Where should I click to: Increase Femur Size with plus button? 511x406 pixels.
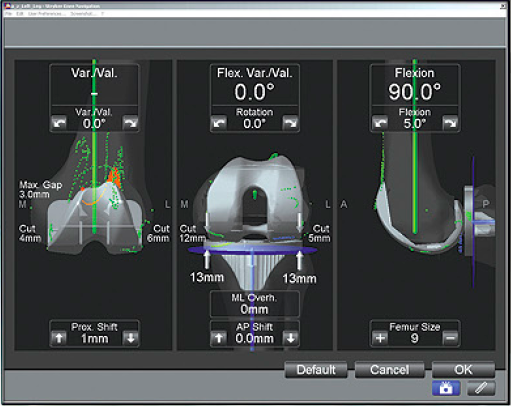380,338
